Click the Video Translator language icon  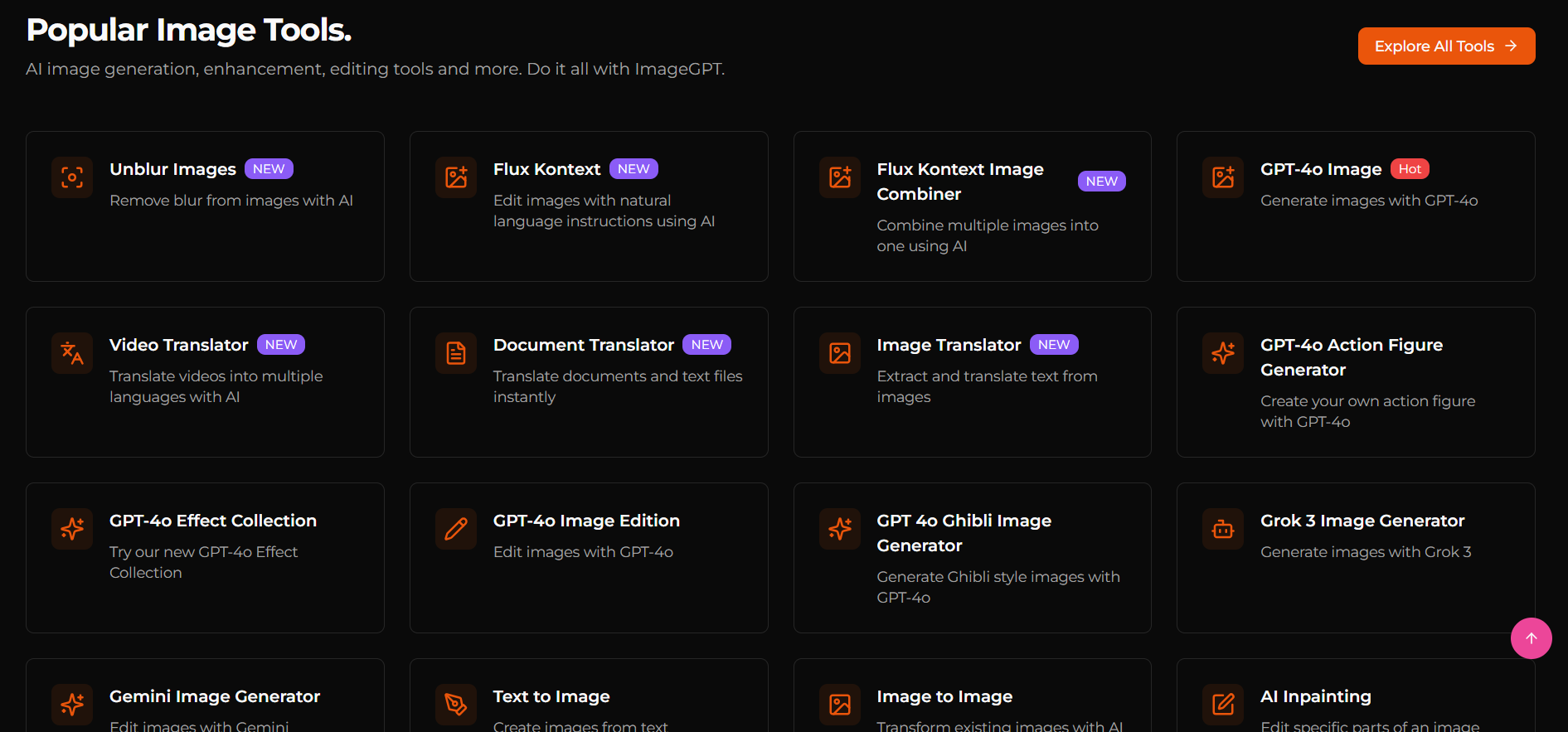point(72,353)
